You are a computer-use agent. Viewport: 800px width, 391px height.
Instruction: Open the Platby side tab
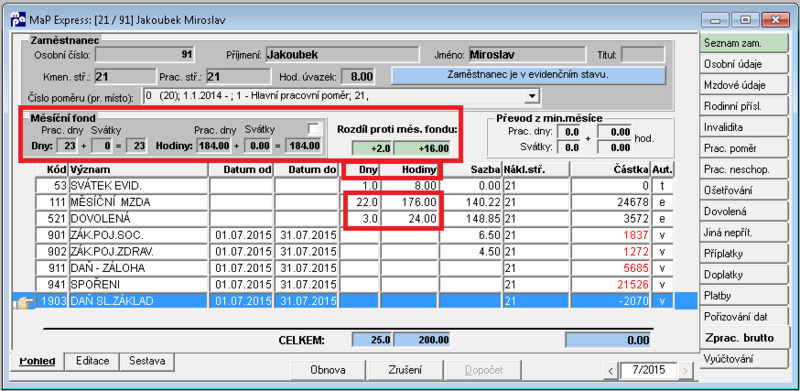743,296
